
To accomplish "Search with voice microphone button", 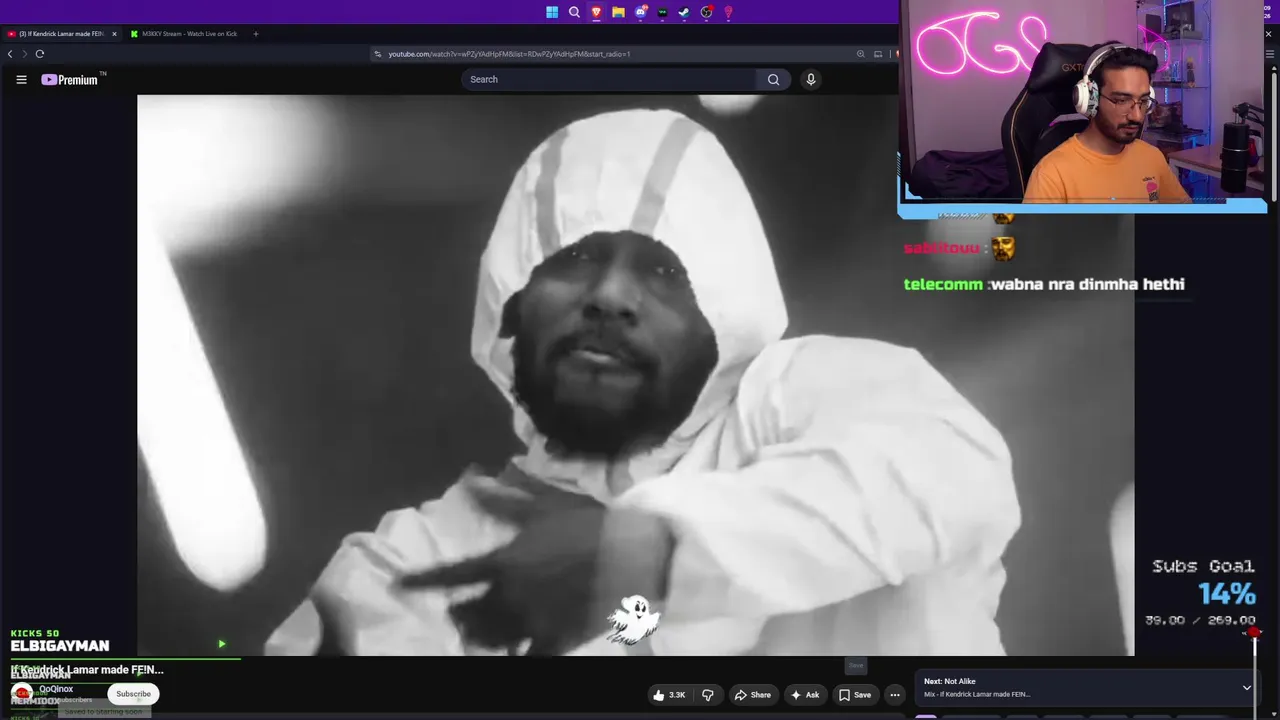I will (x=811, y=79).
